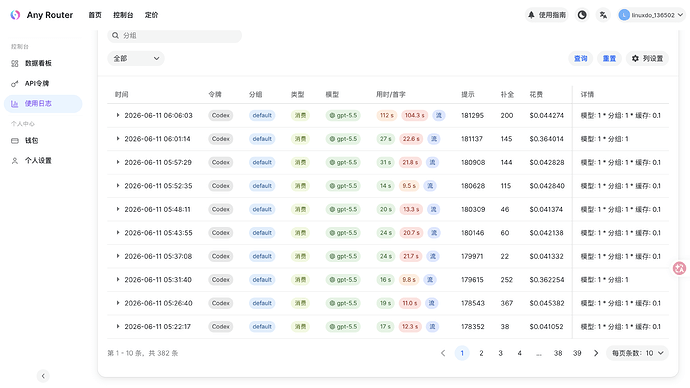Open 控制台 in top navigation

coord(123,15)
